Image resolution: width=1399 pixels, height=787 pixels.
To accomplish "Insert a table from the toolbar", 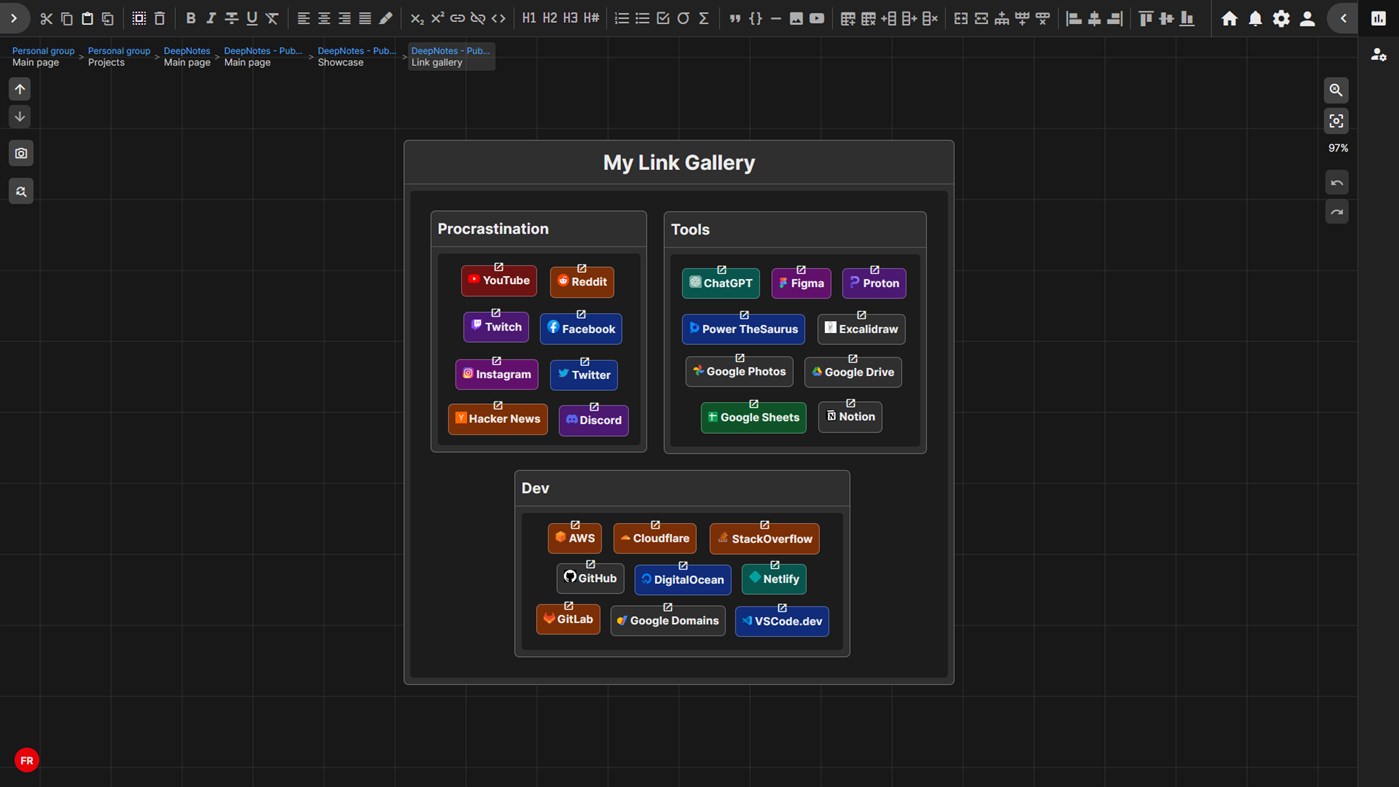I will 845,18.
